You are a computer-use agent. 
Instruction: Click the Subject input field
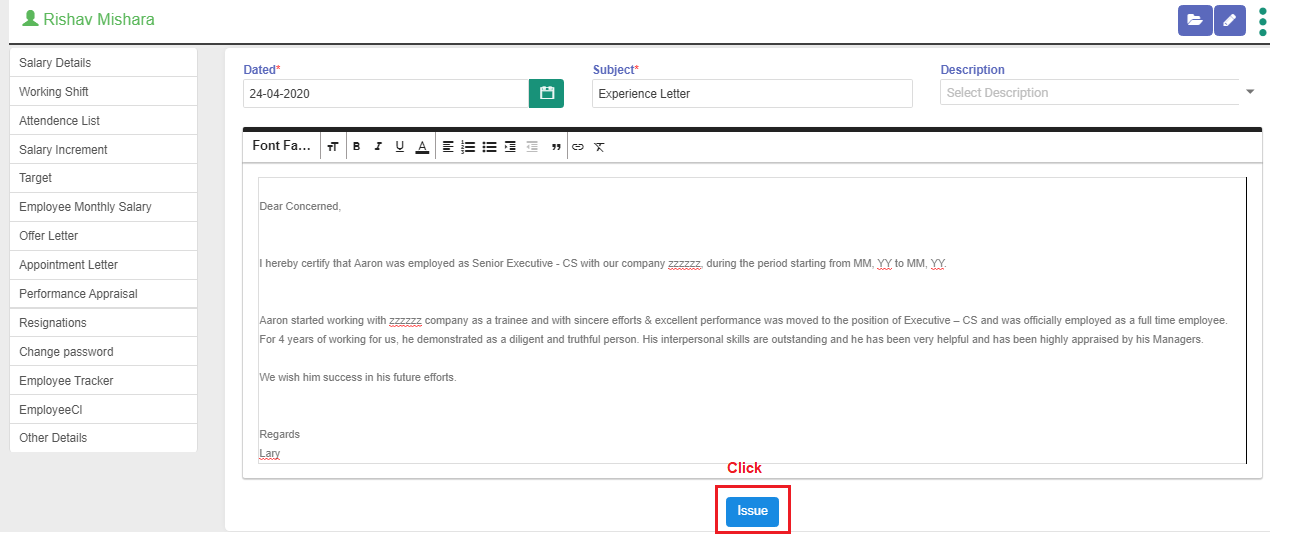(752, 93)
